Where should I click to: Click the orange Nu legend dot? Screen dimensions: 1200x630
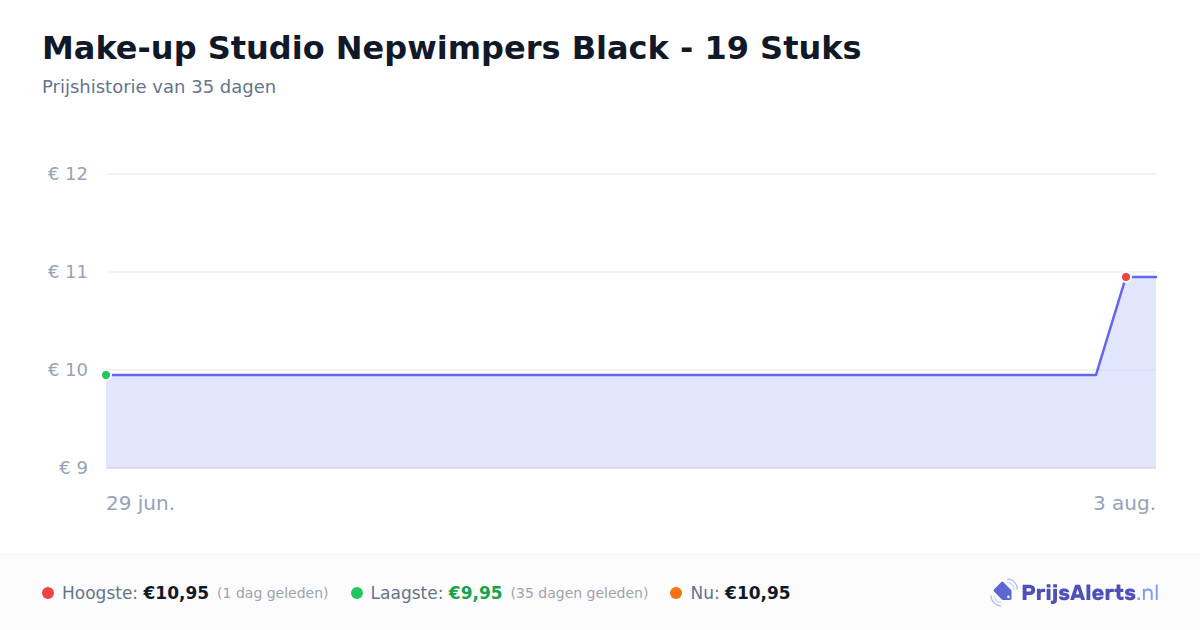tap(676, 593)
